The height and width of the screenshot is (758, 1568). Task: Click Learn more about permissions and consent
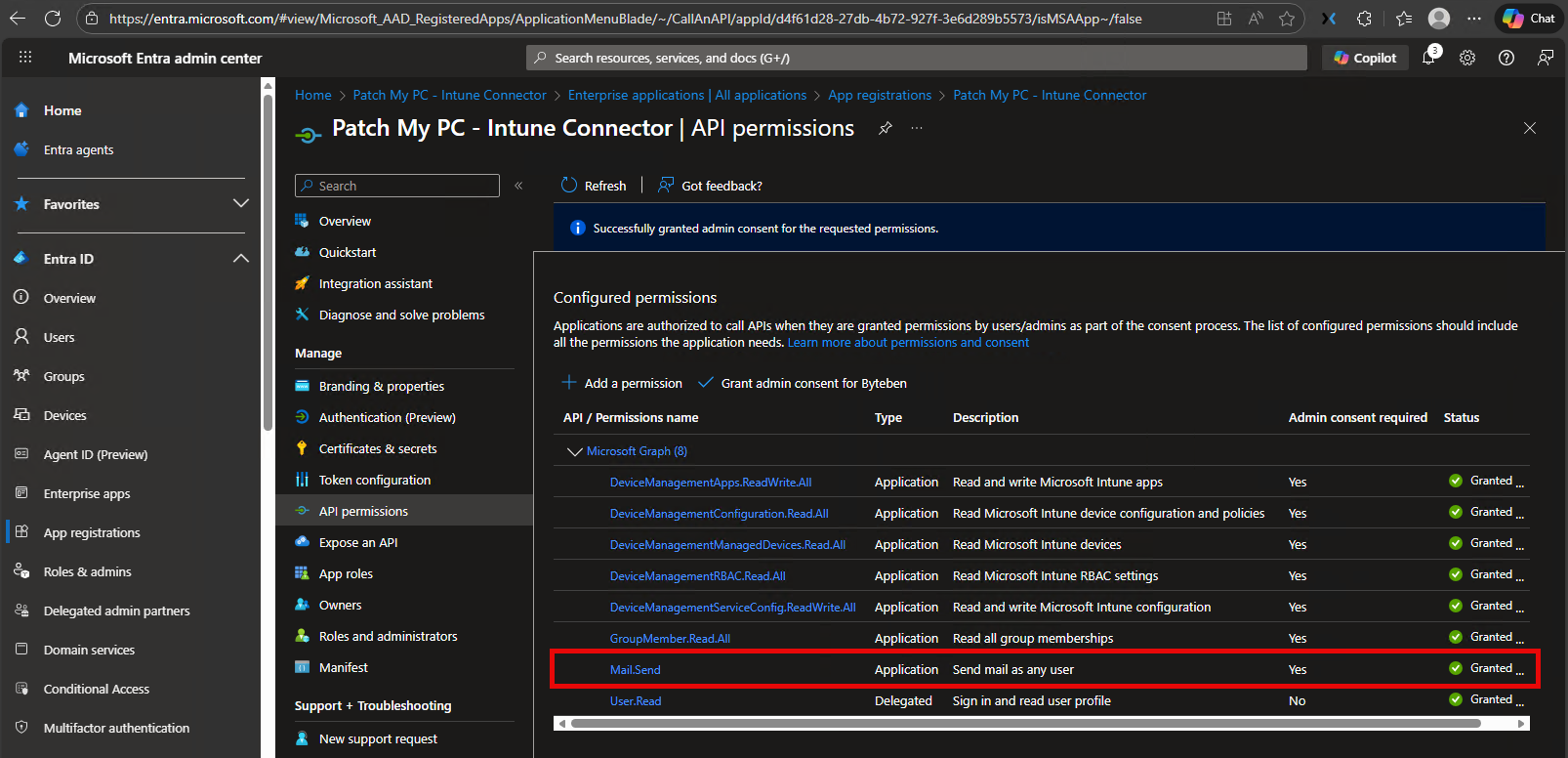[908, 343]
